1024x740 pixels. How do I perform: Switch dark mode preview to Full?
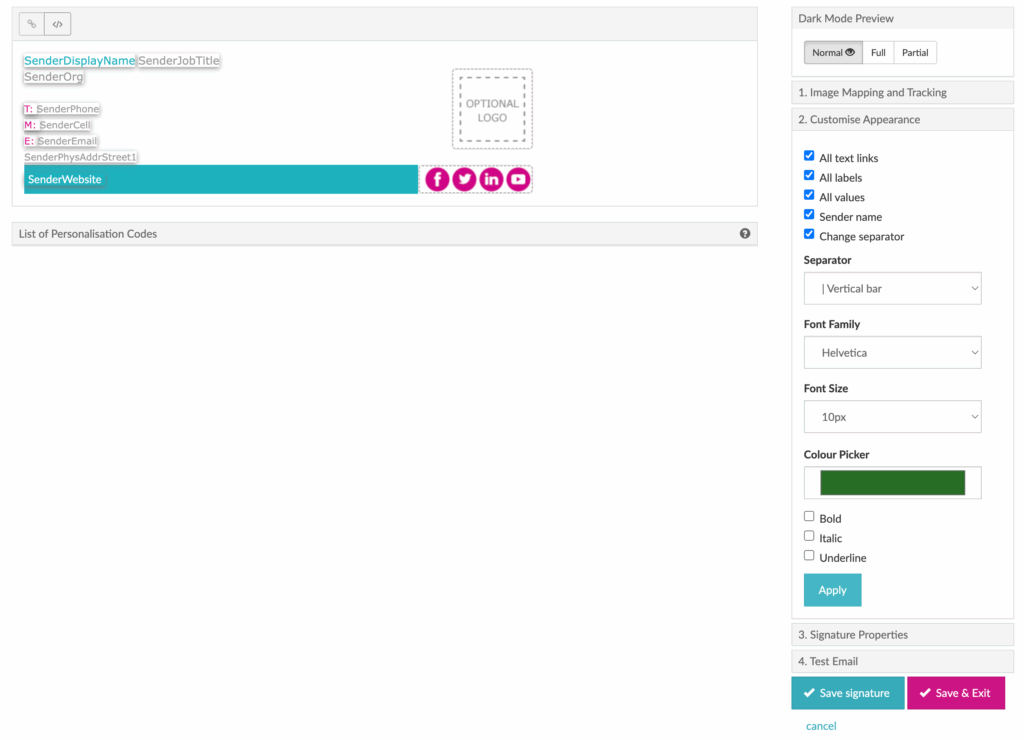[878, 53]
